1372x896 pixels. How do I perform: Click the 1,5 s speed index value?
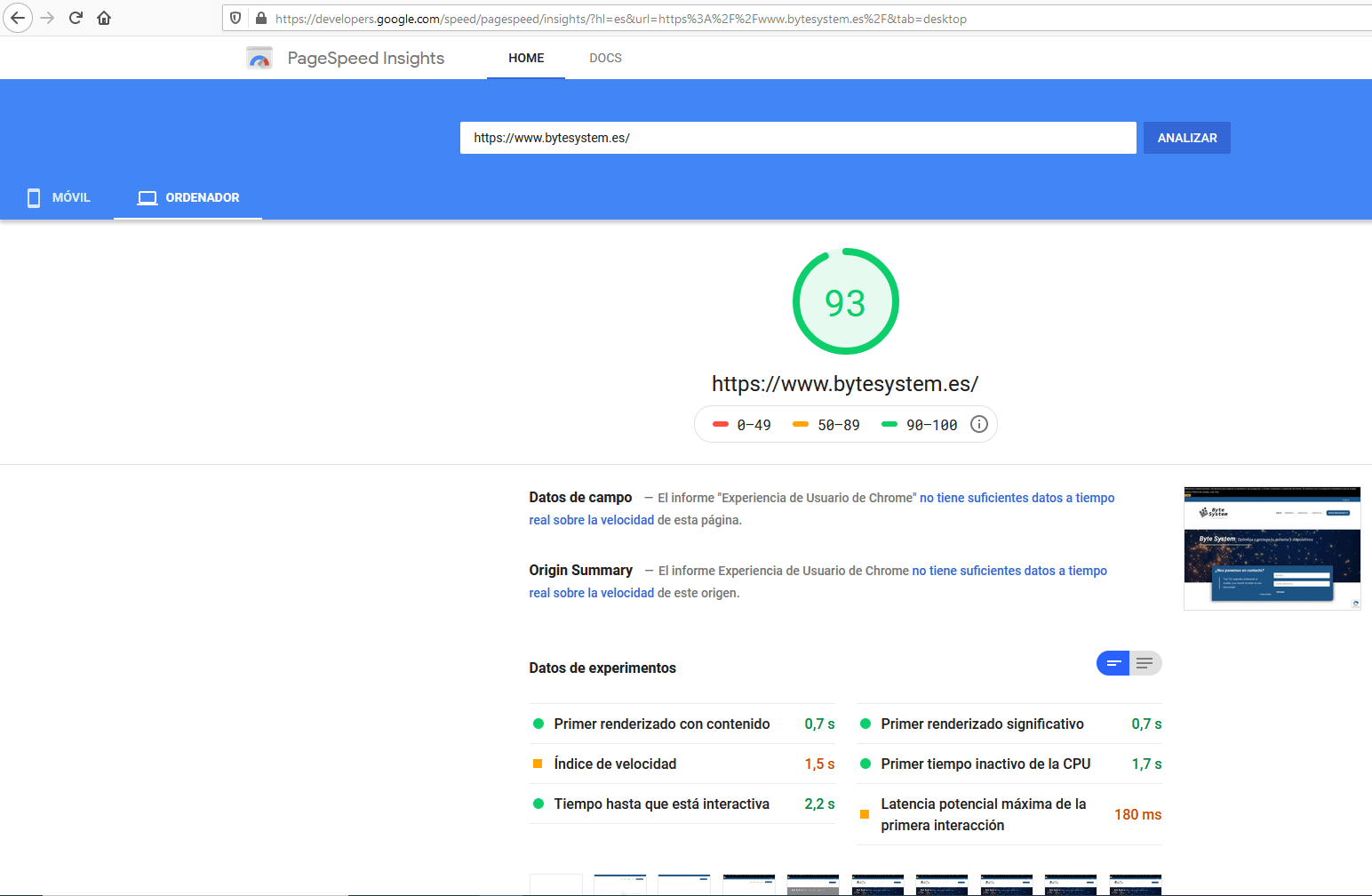(819, 764)
